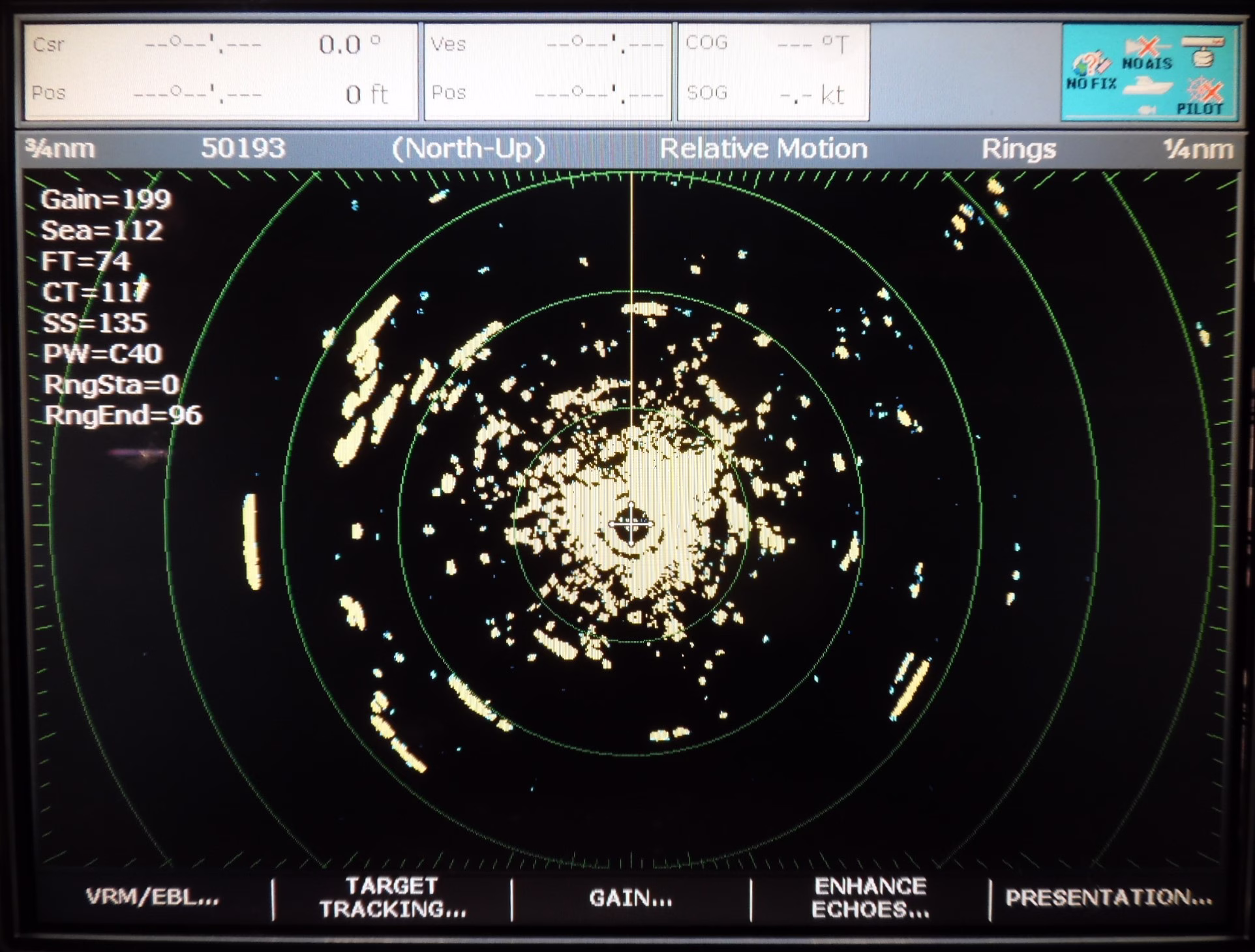Open the PRESENTATION... softkey
Image resolution: width=1255 pixels, height=952 pixels.
click(1109, 897)
